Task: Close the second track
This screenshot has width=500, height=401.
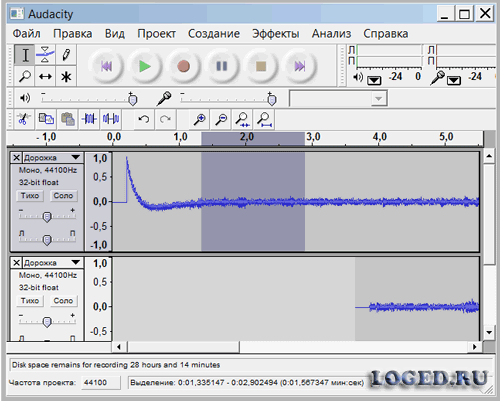Action: [x=16, y=262]
